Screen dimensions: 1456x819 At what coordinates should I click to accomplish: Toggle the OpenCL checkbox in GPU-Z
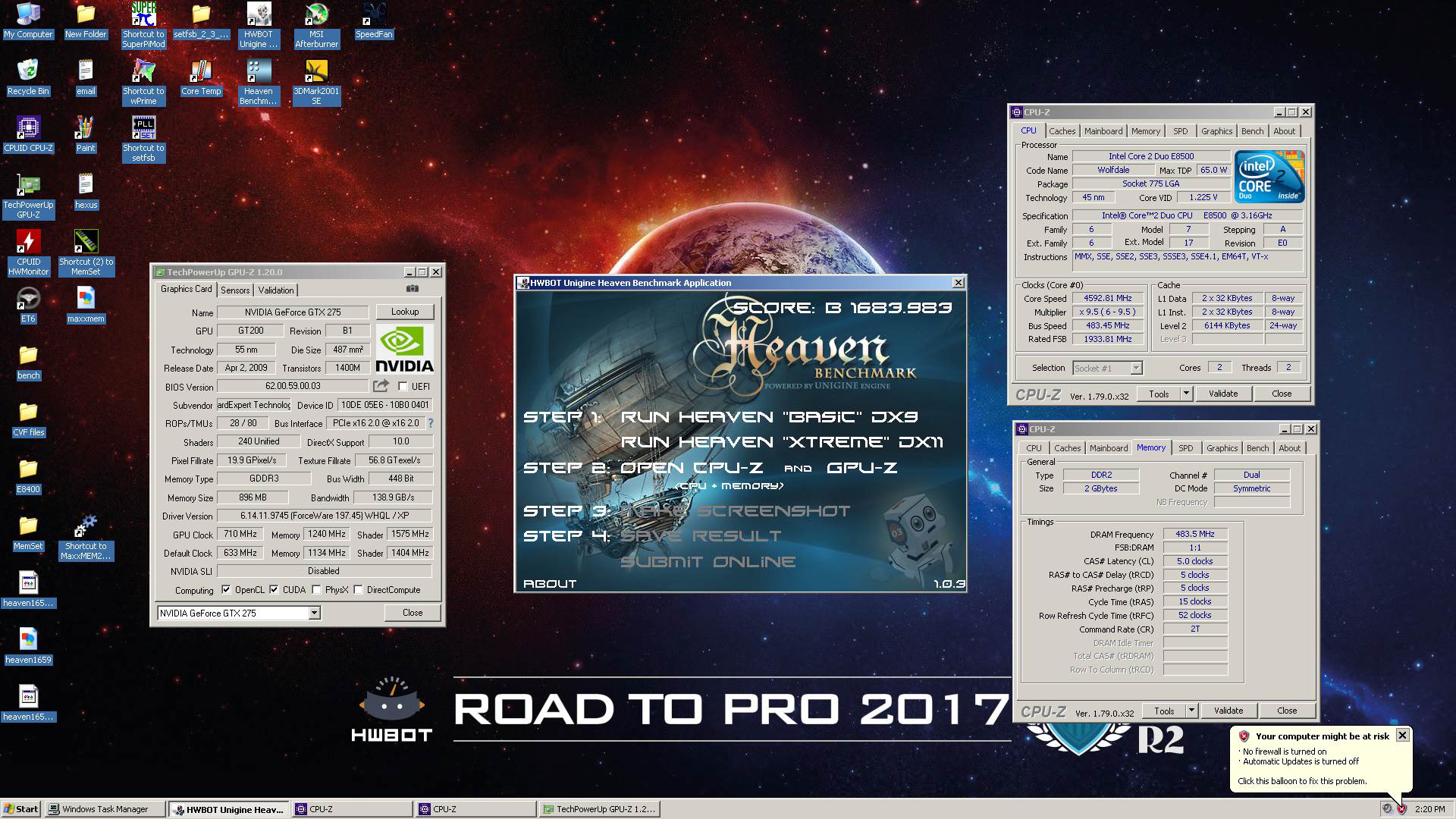(225, 589)
